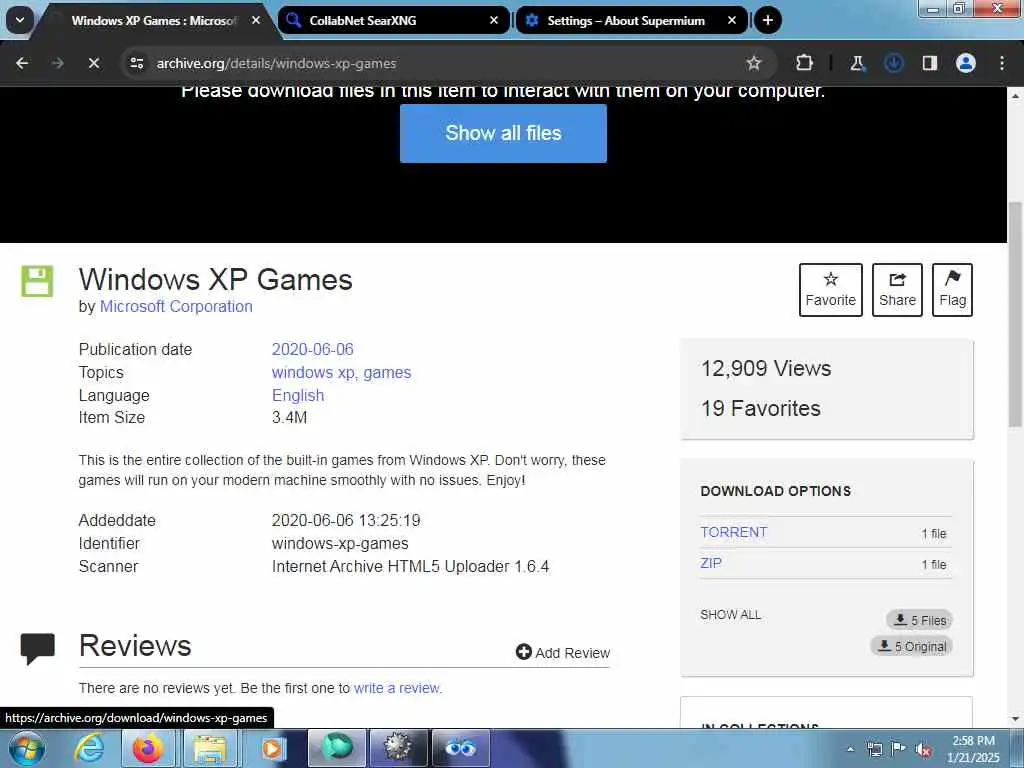Click the network tray icon

point(874,749)
